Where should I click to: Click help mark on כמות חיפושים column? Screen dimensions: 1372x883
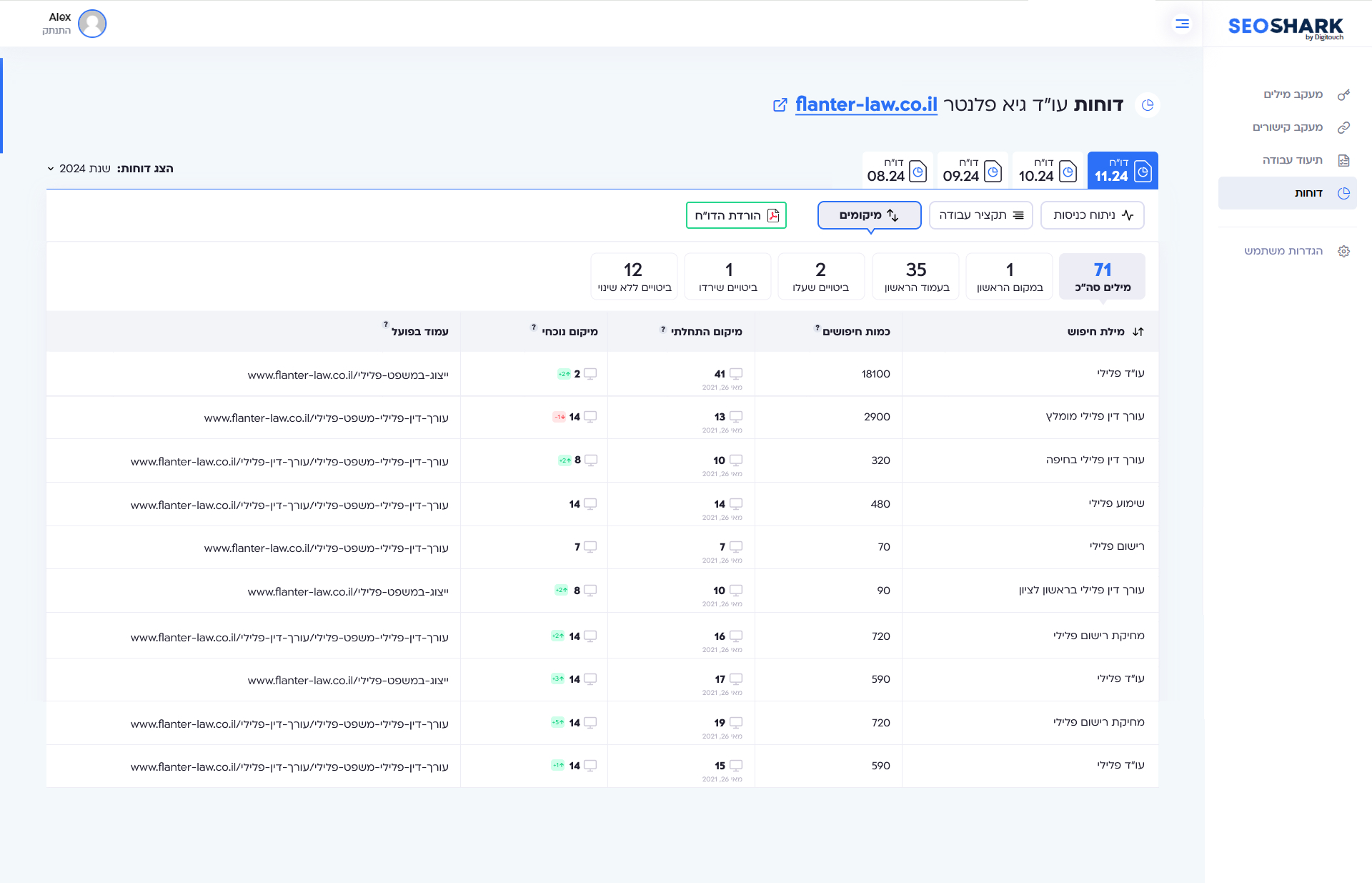(817, 328)
